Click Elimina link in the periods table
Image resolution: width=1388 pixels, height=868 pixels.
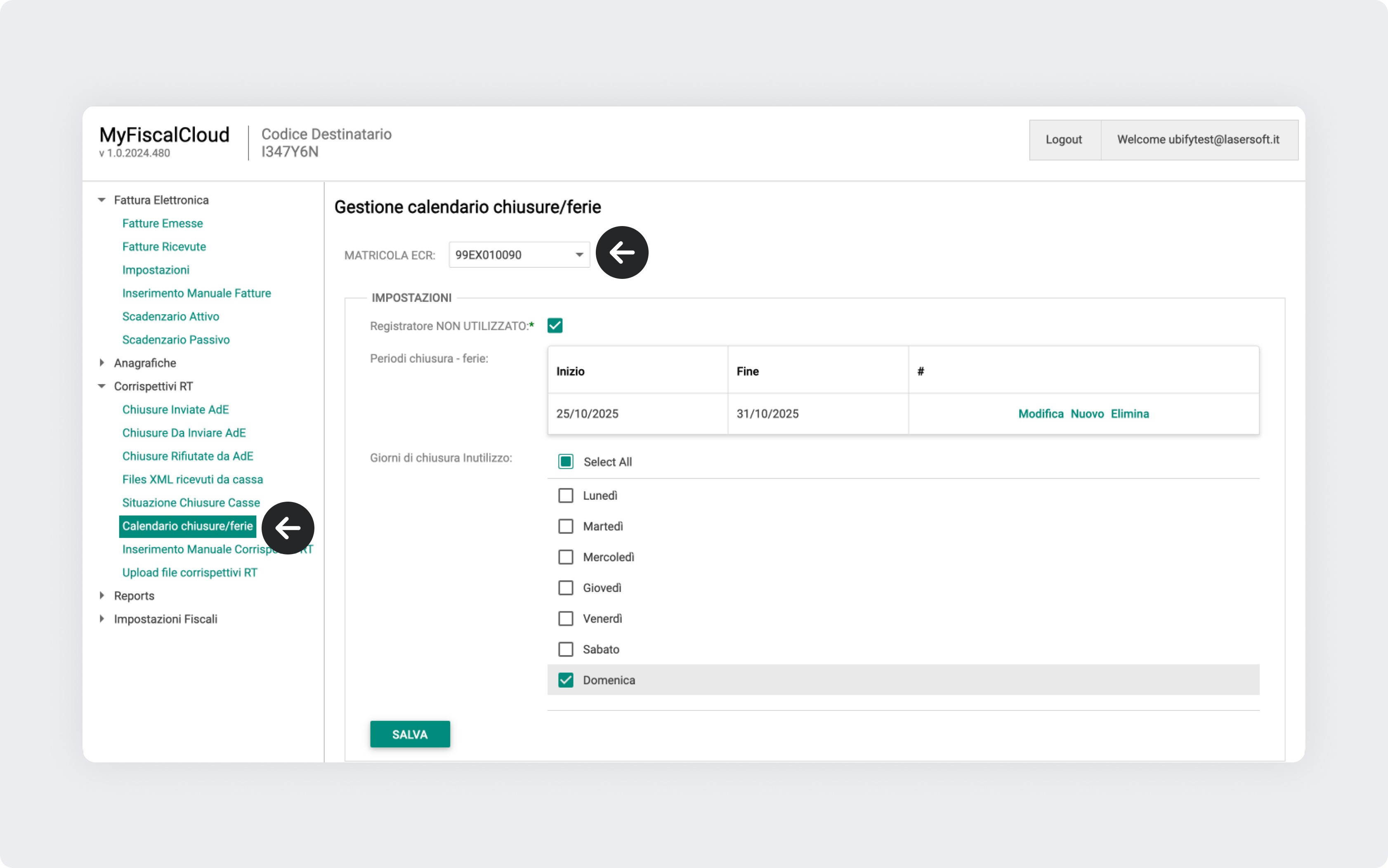pyautogui.click(x=1129, y=414)
